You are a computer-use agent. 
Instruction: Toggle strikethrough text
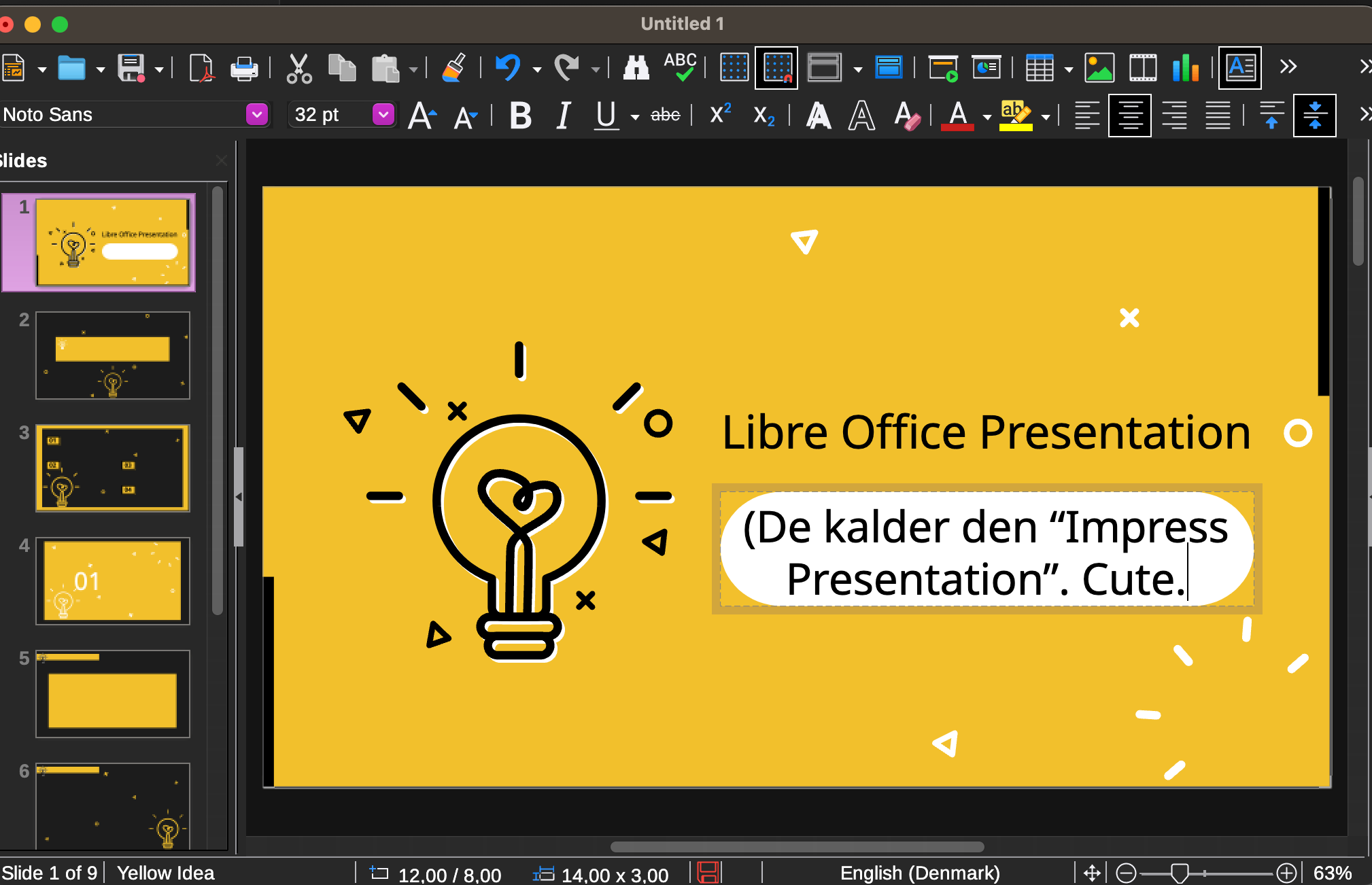tap(666, 116)
